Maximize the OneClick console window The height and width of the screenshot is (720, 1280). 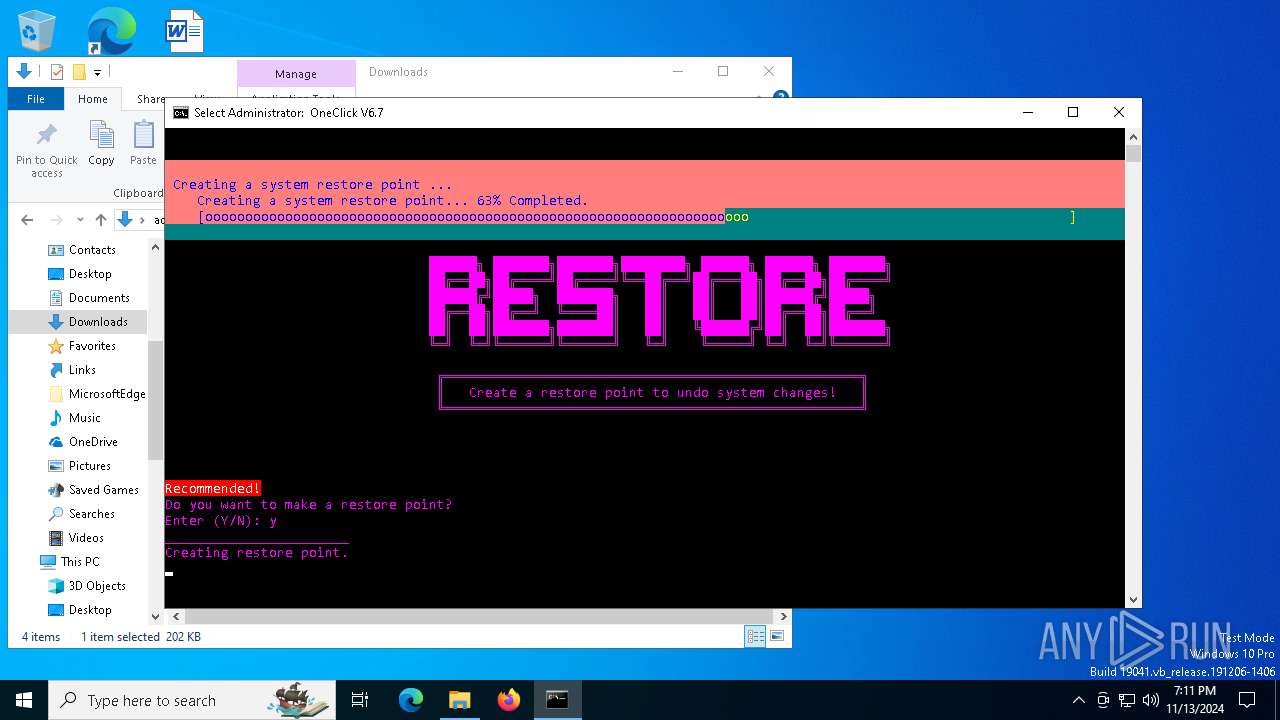[1073, 113]
